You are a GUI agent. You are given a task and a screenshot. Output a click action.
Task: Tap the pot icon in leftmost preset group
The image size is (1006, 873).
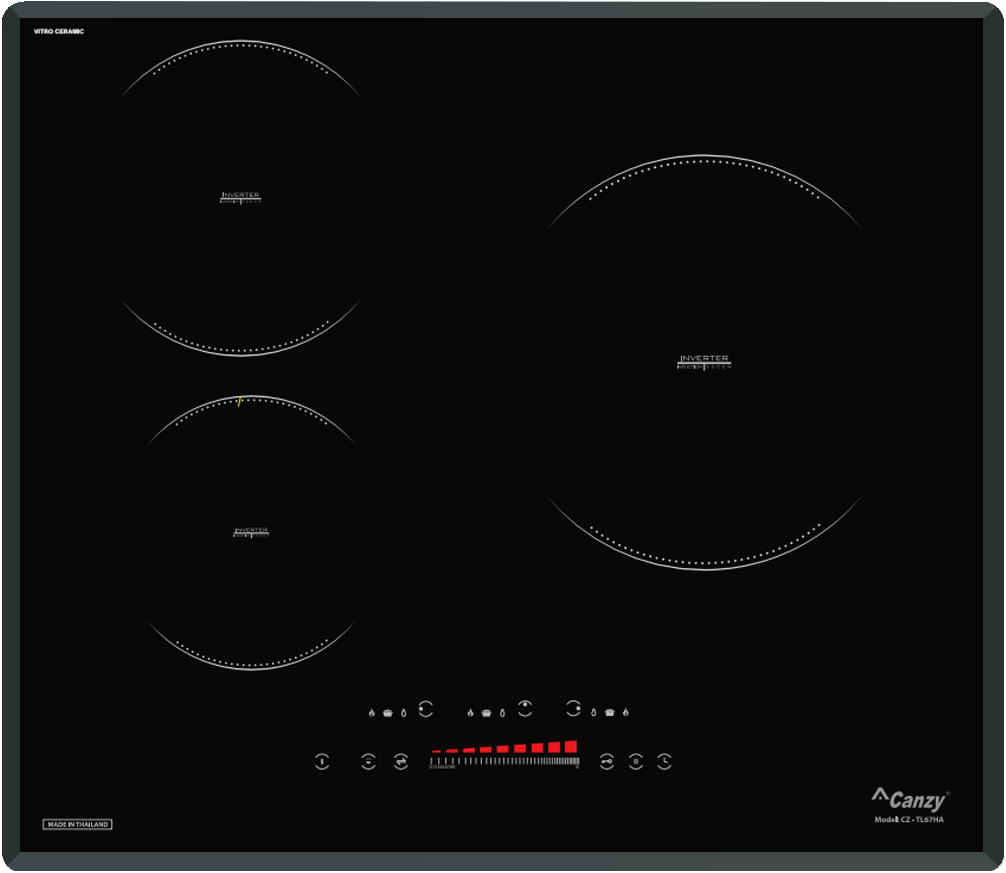[388, 713]
